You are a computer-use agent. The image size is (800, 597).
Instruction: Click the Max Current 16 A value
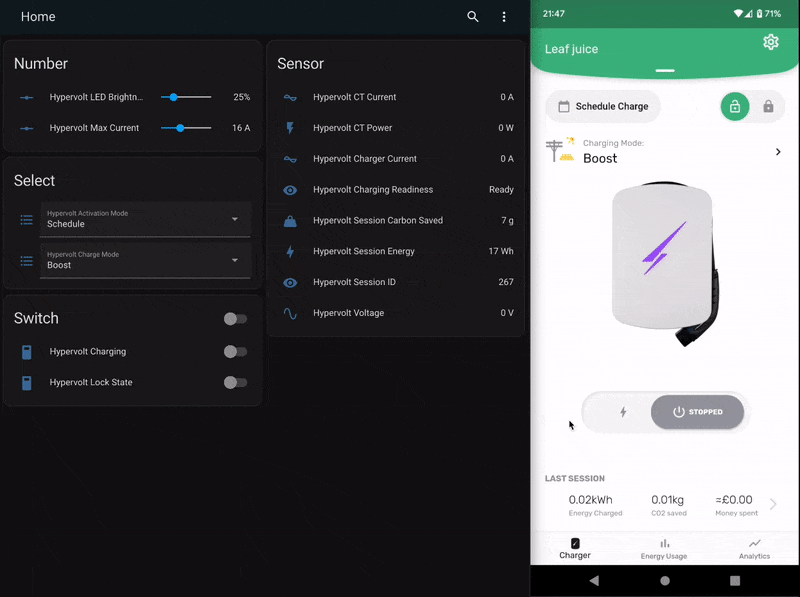(x=241, y=128)
